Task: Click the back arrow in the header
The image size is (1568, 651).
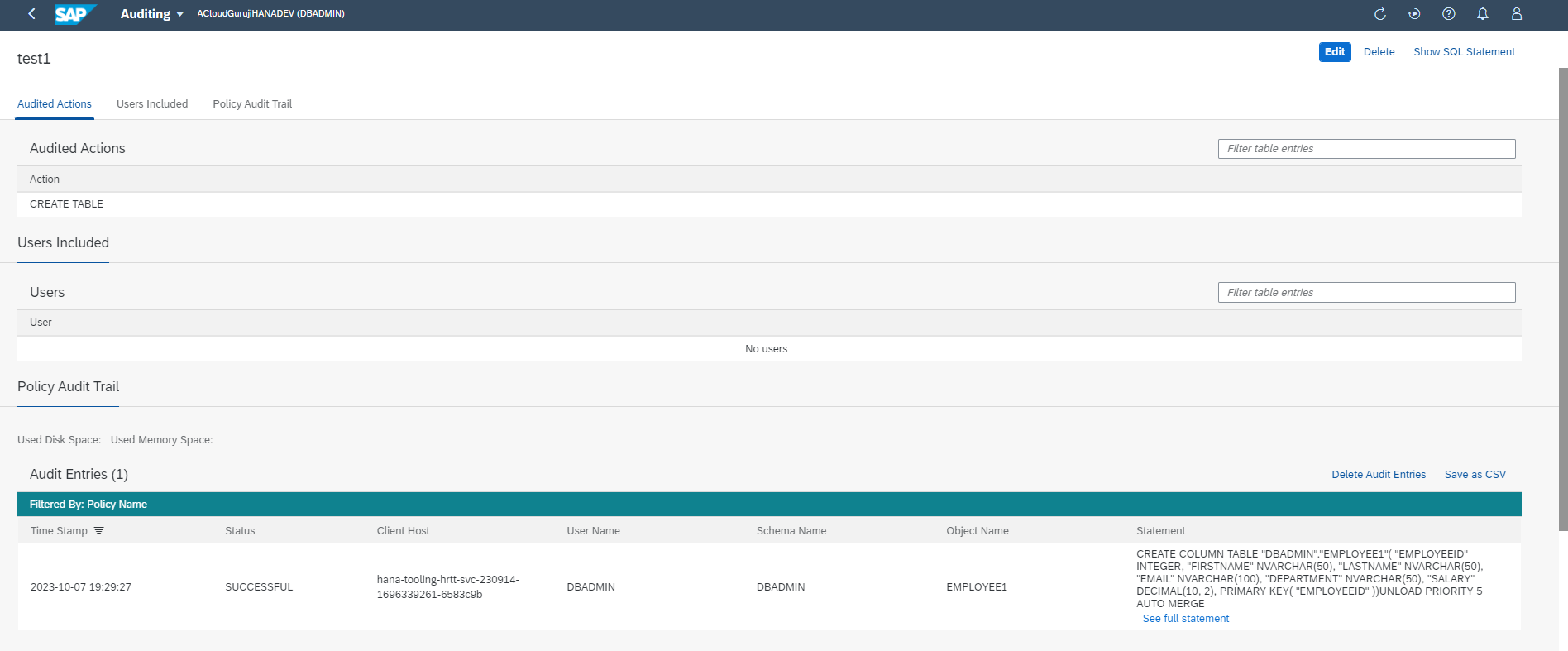Action: click(31, 14)
